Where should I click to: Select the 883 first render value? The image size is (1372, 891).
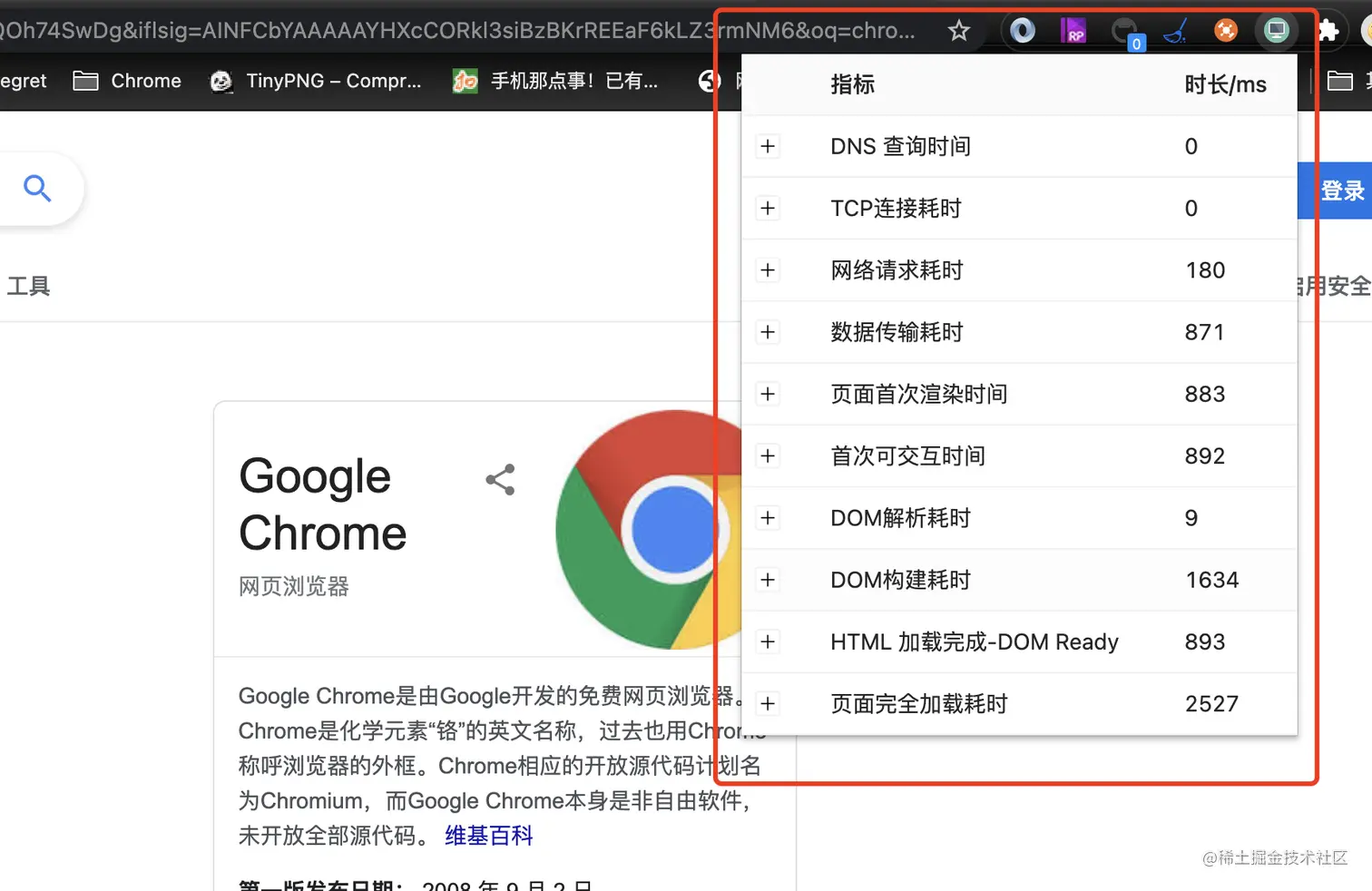point(1204,394)
